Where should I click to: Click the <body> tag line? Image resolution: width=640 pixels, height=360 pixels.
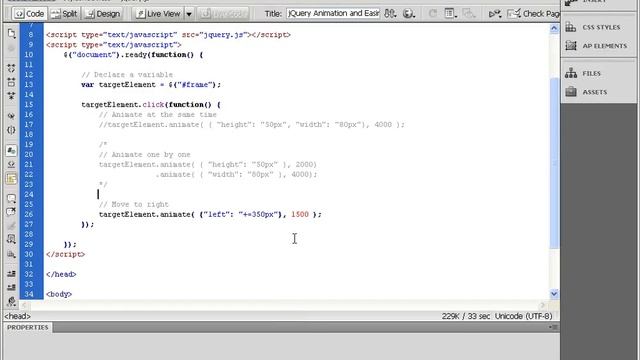tap(59, 294)
